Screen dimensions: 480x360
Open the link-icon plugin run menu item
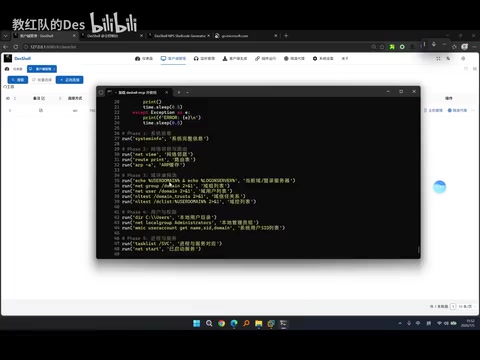[x=265, y=58]
